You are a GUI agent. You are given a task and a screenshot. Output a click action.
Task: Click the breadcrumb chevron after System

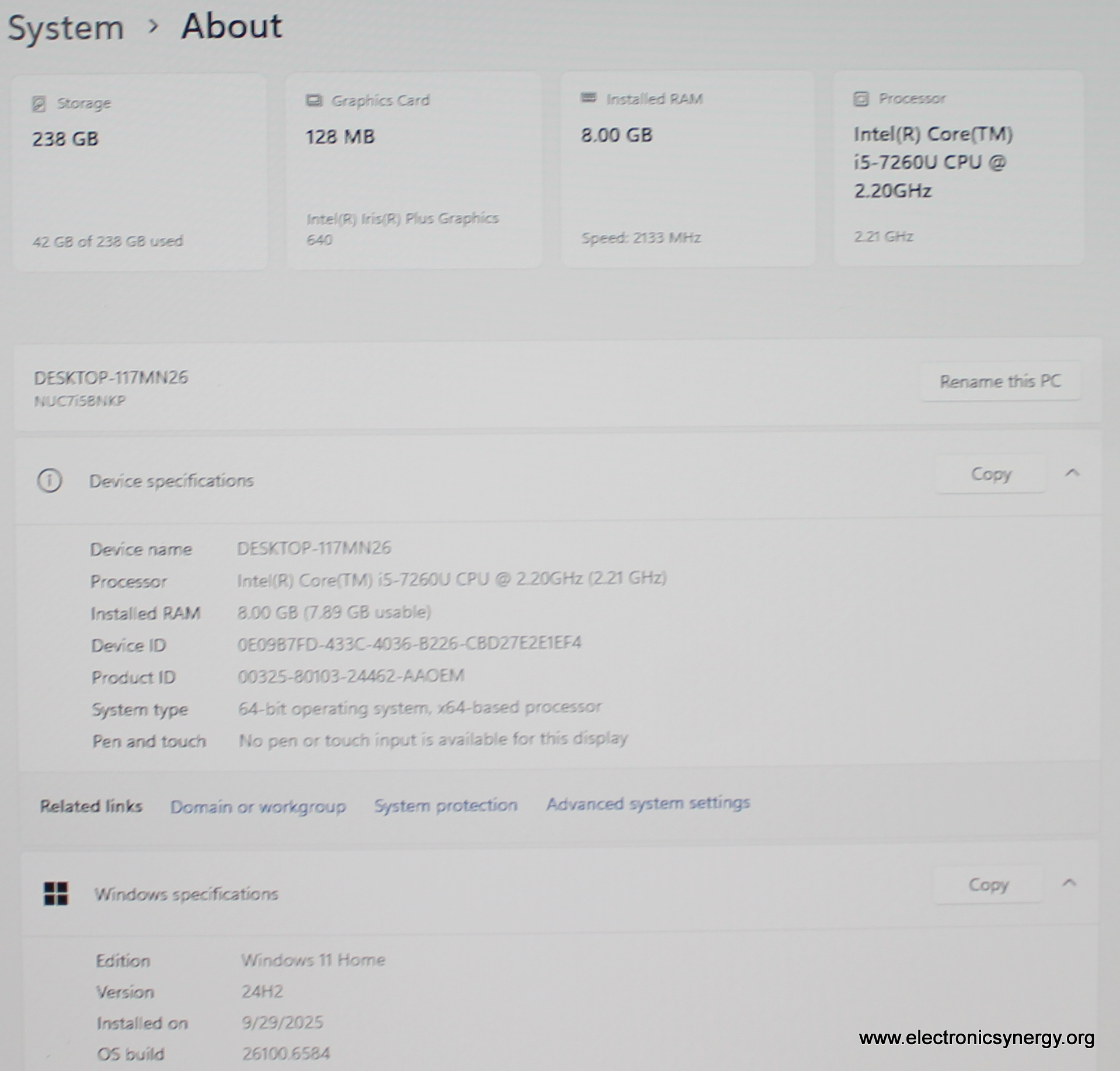click(x=153, y=26)
